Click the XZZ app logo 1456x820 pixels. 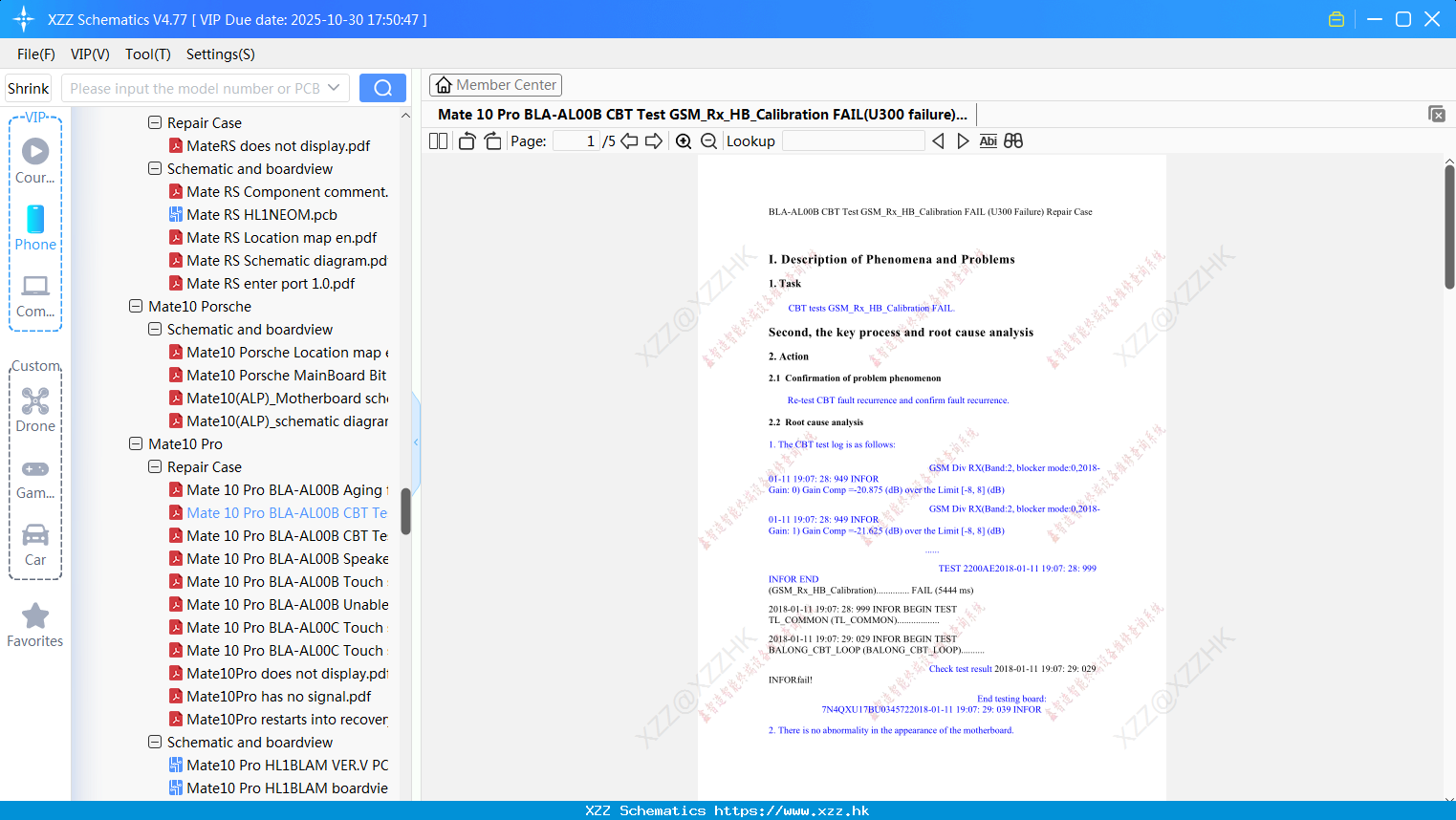coord(24,19)
